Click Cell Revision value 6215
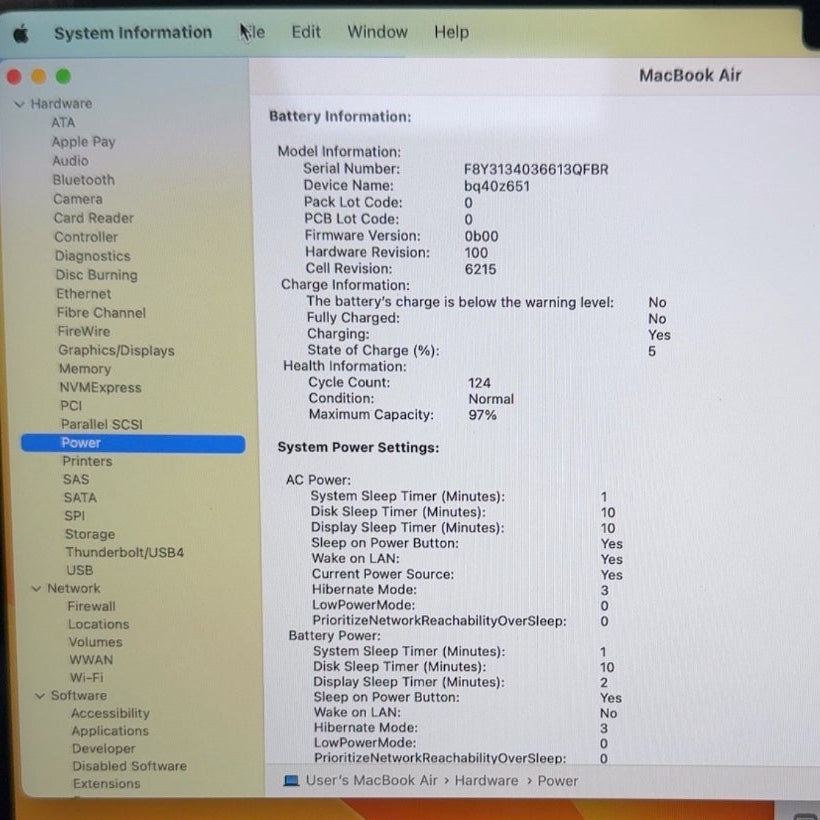This screenshot has height=820, width=820. point(480,270)
